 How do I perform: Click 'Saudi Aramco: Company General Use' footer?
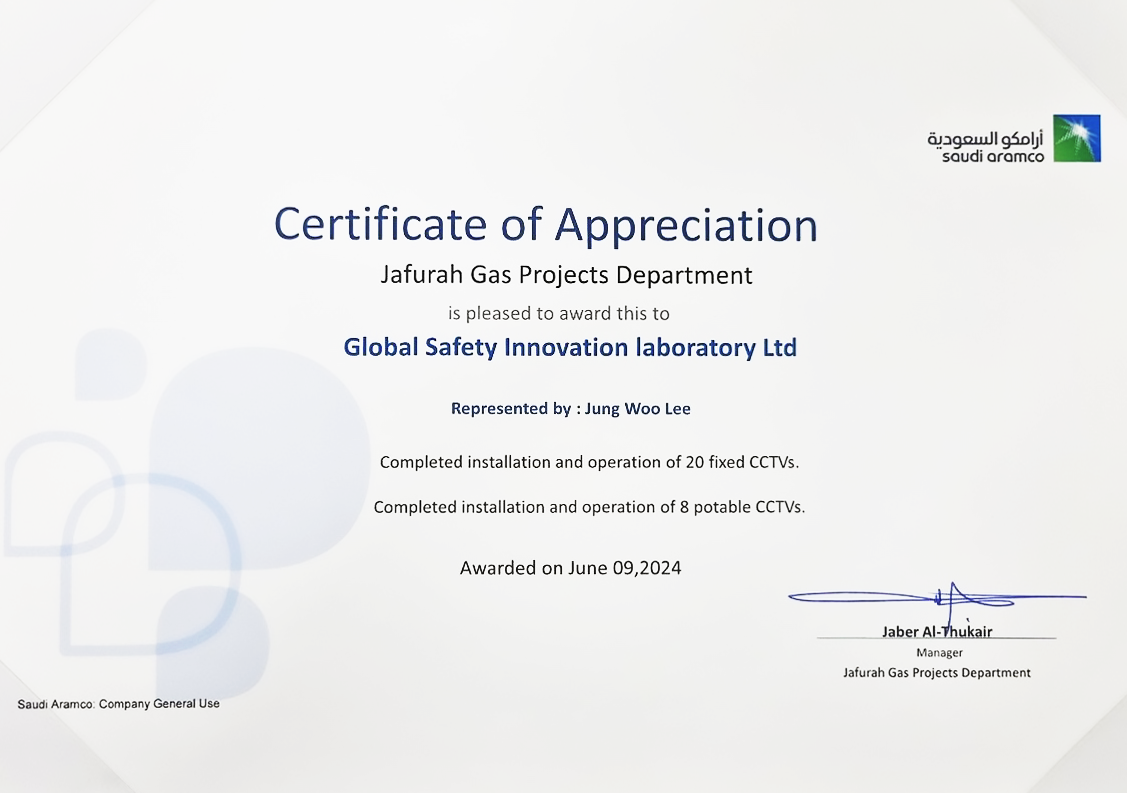[x=119, y=704]
